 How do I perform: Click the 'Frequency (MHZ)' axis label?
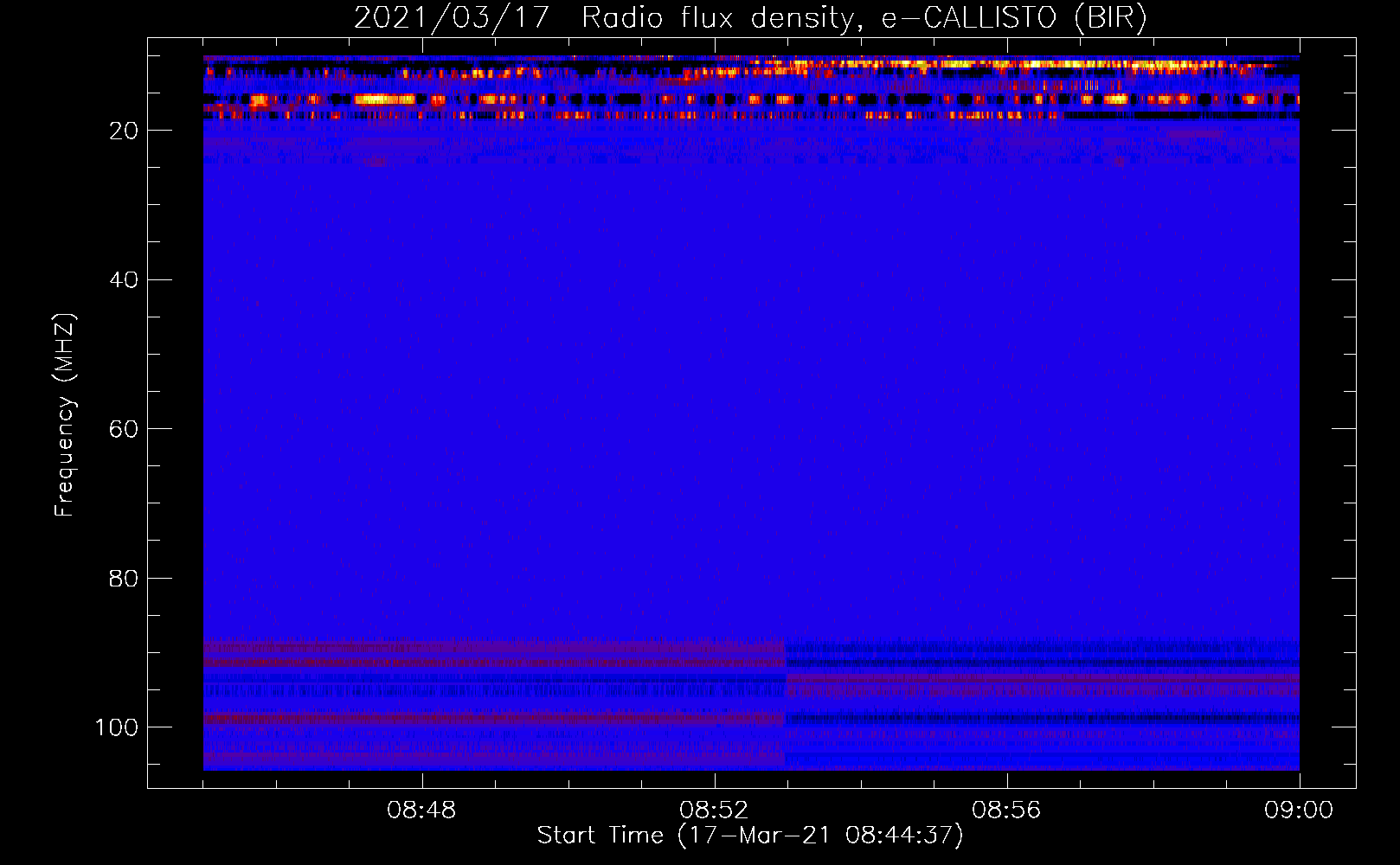[x=65, y=415]
